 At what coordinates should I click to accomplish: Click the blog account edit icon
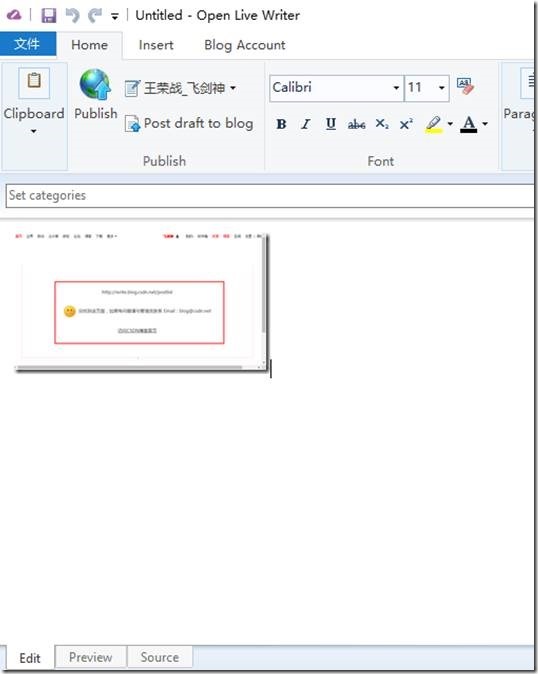pyautogui.click(x=132, y=88)
